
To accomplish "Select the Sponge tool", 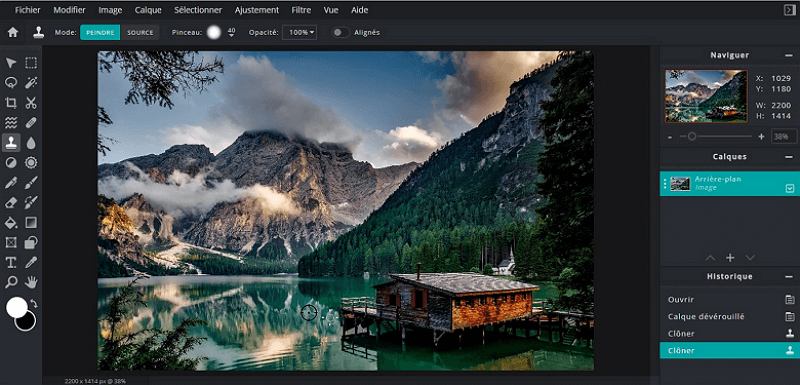I will (31, 163).
